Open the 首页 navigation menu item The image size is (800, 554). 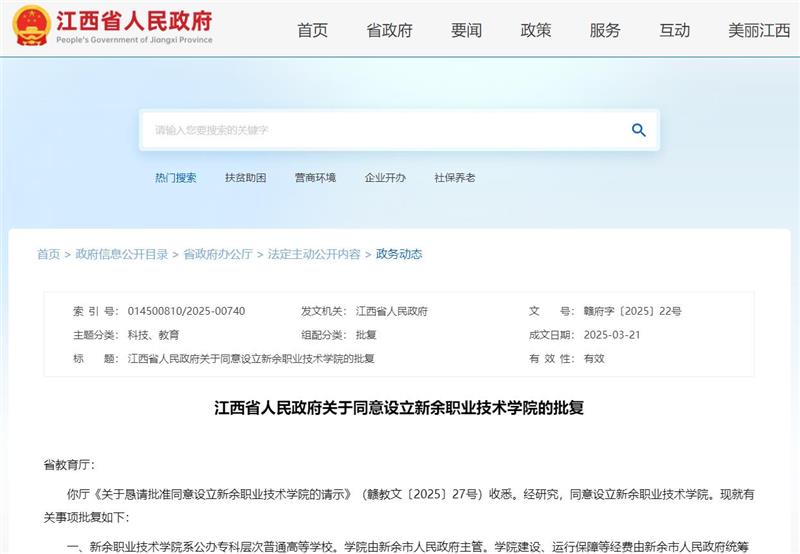pyautogui.click(x=312, y=31)
